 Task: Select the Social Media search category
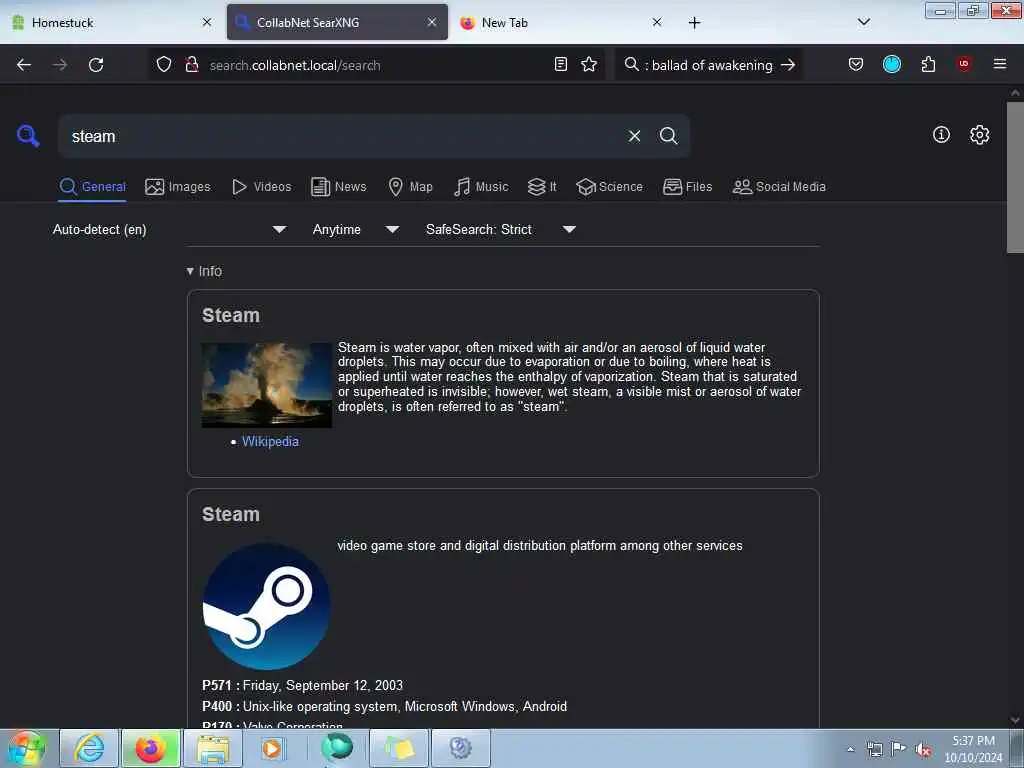(779, 187)
